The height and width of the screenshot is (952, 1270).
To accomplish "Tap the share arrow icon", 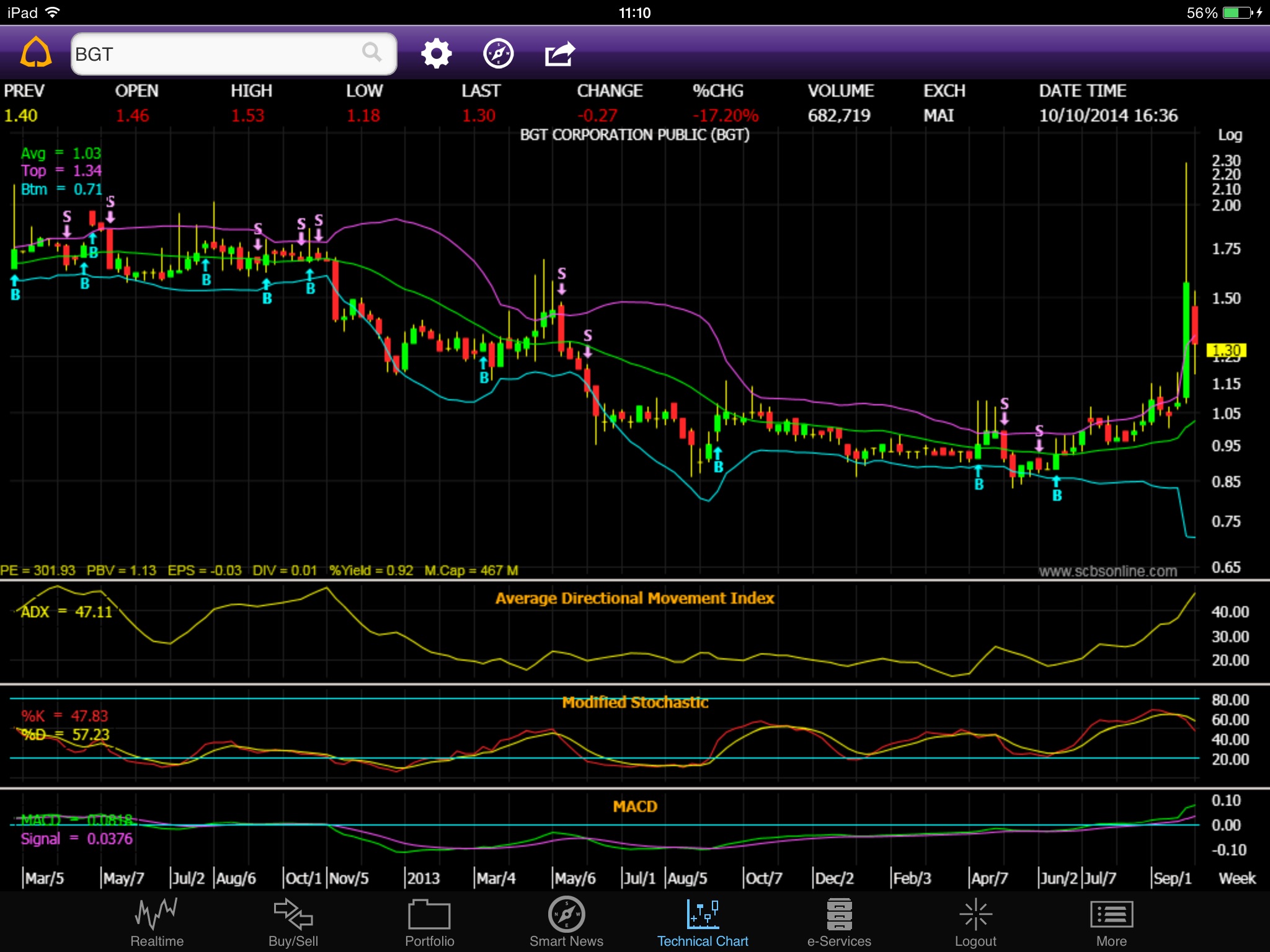I will [560, 54].
